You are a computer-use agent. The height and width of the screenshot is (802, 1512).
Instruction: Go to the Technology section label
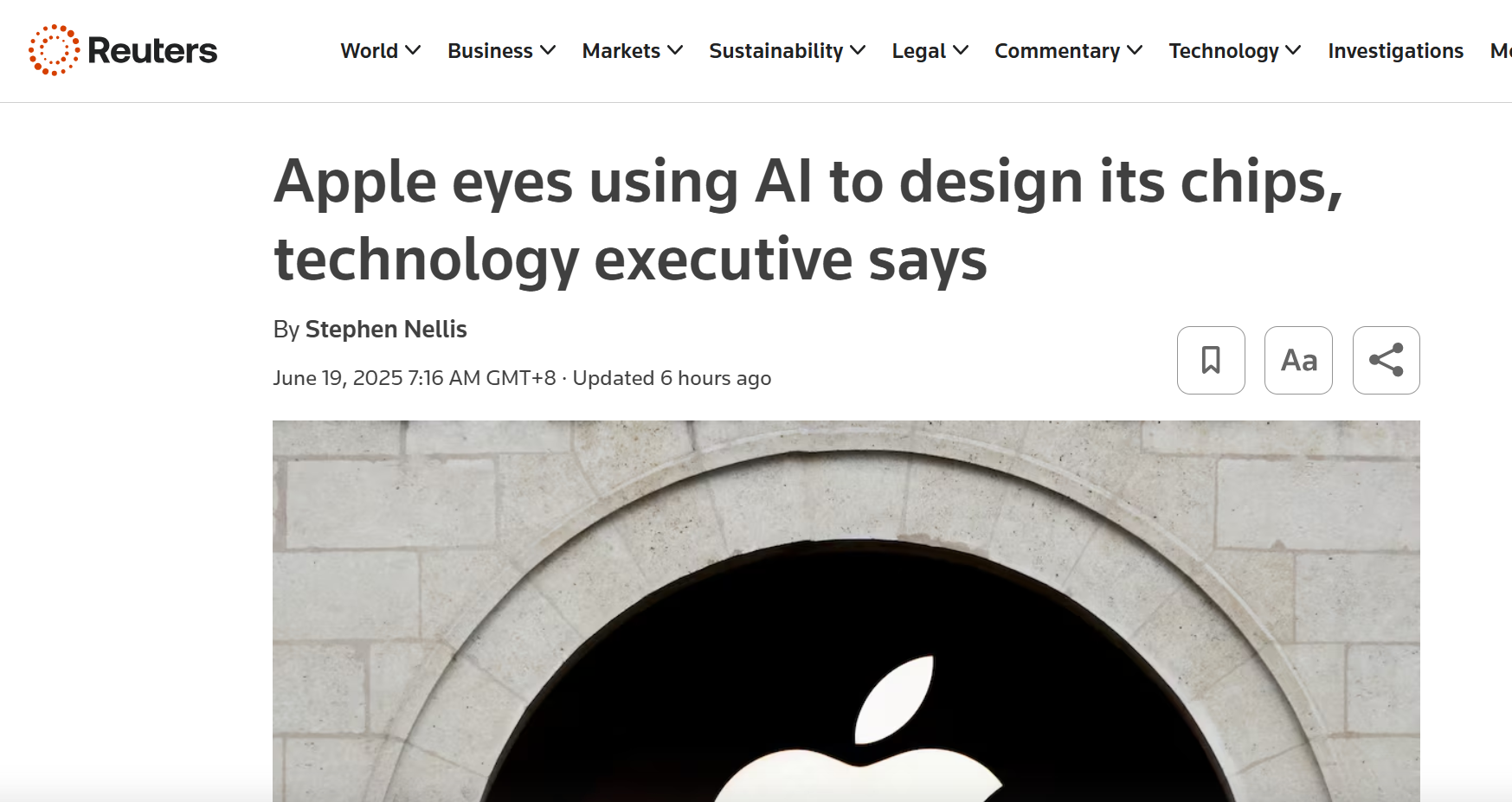pos(1223,51)
